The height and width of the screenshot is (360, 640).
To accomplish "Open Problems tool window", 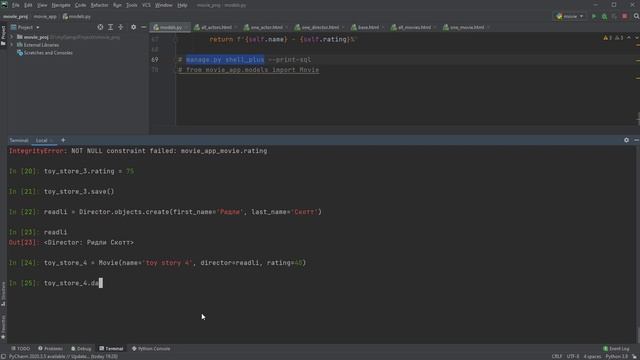I will click(50, 349).
